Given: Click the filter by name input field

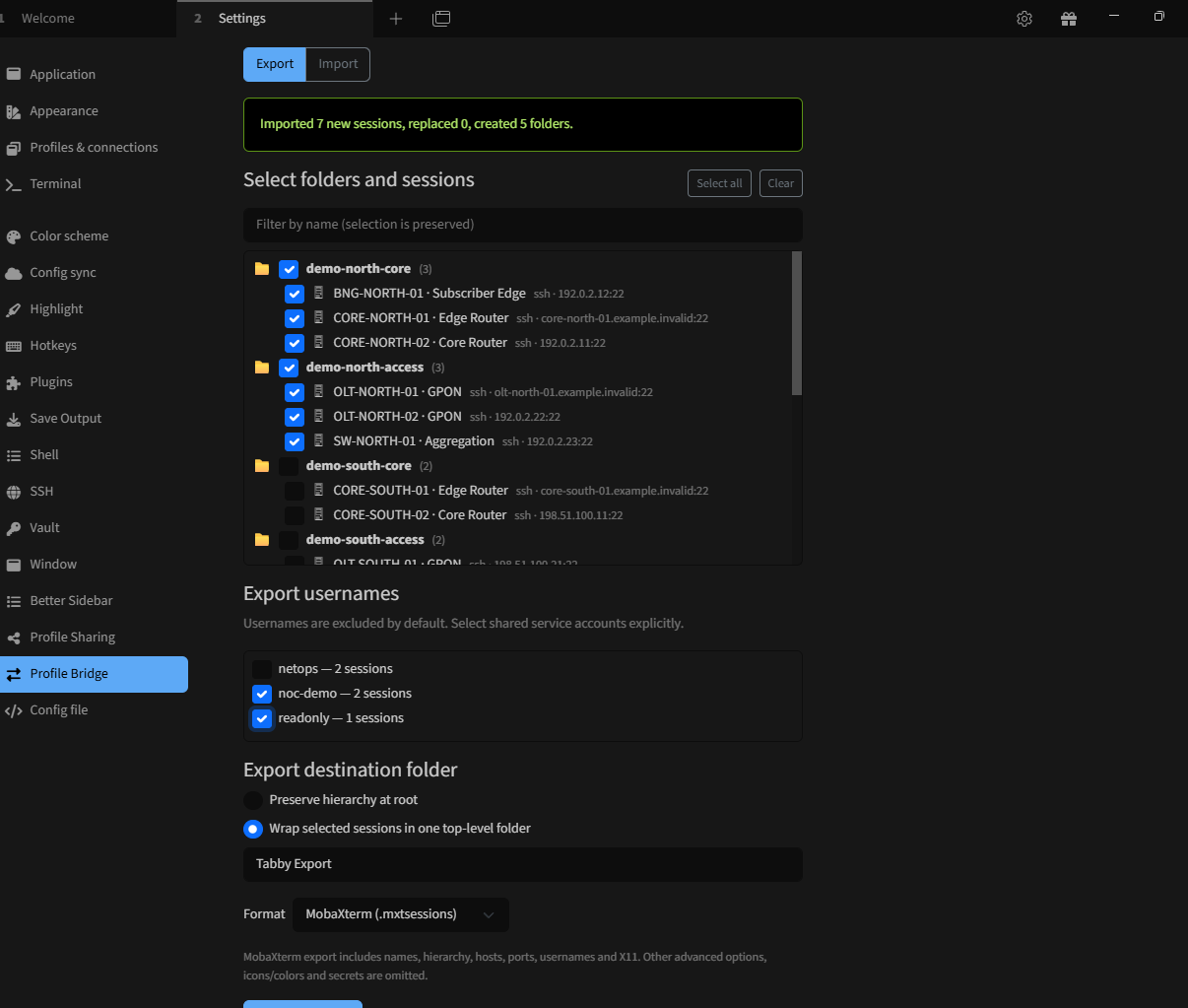Looking at the screenshot, I should pyautogui.click(x=523, y=225).
